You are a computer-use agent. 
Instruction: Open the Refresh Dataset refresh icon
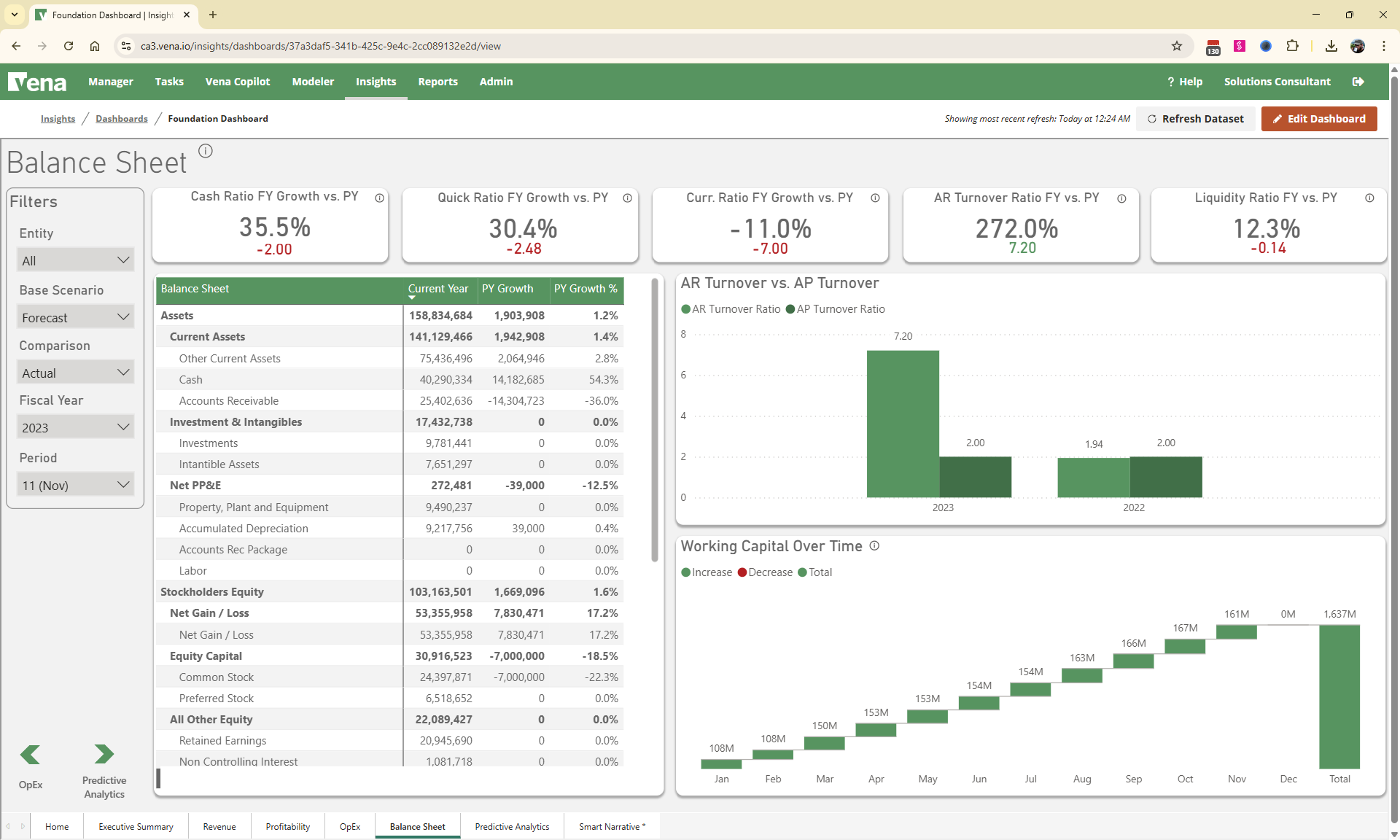1153,118
